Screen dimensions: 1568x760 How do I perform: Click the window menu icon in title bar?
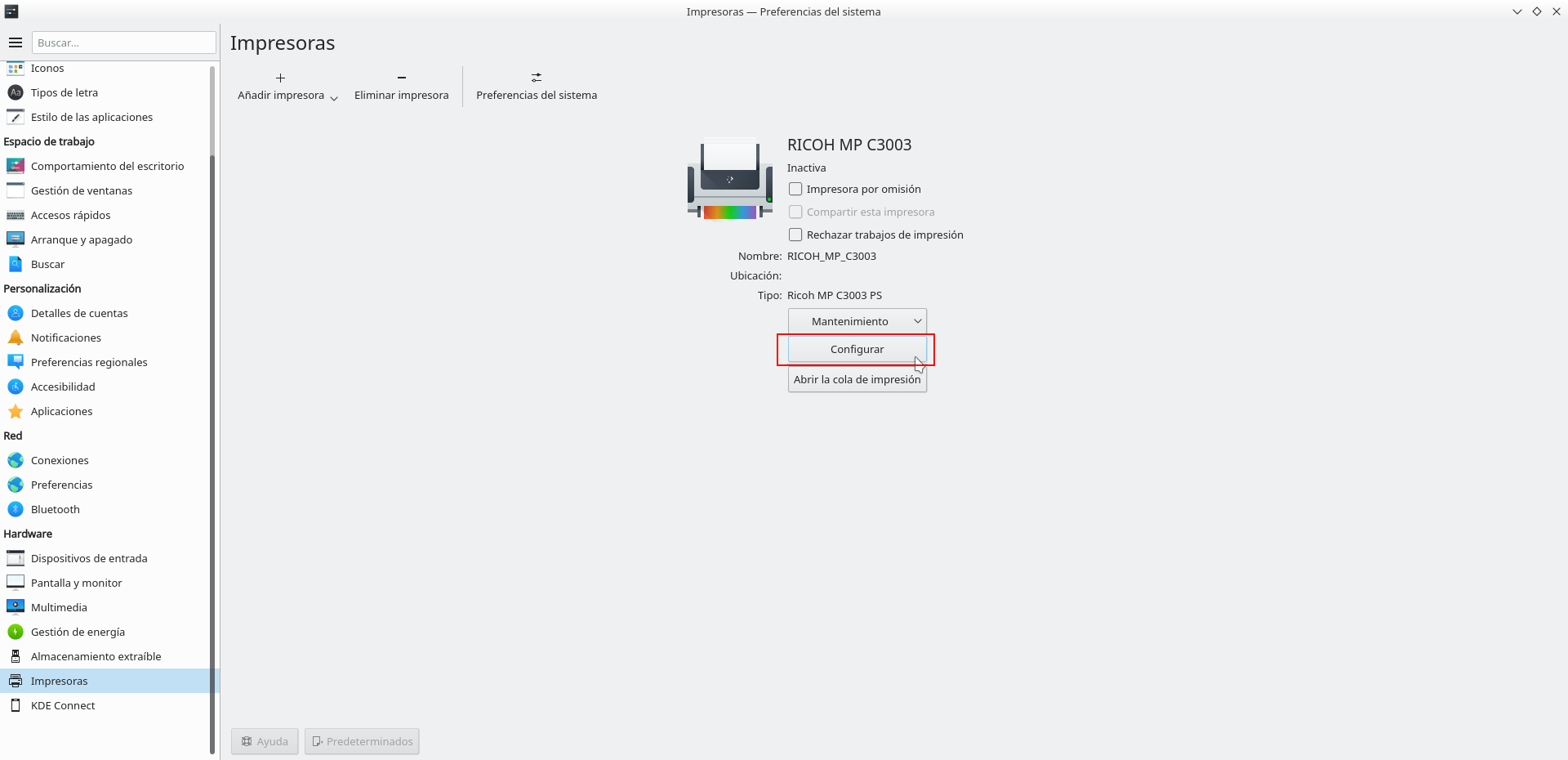(11, 11)
